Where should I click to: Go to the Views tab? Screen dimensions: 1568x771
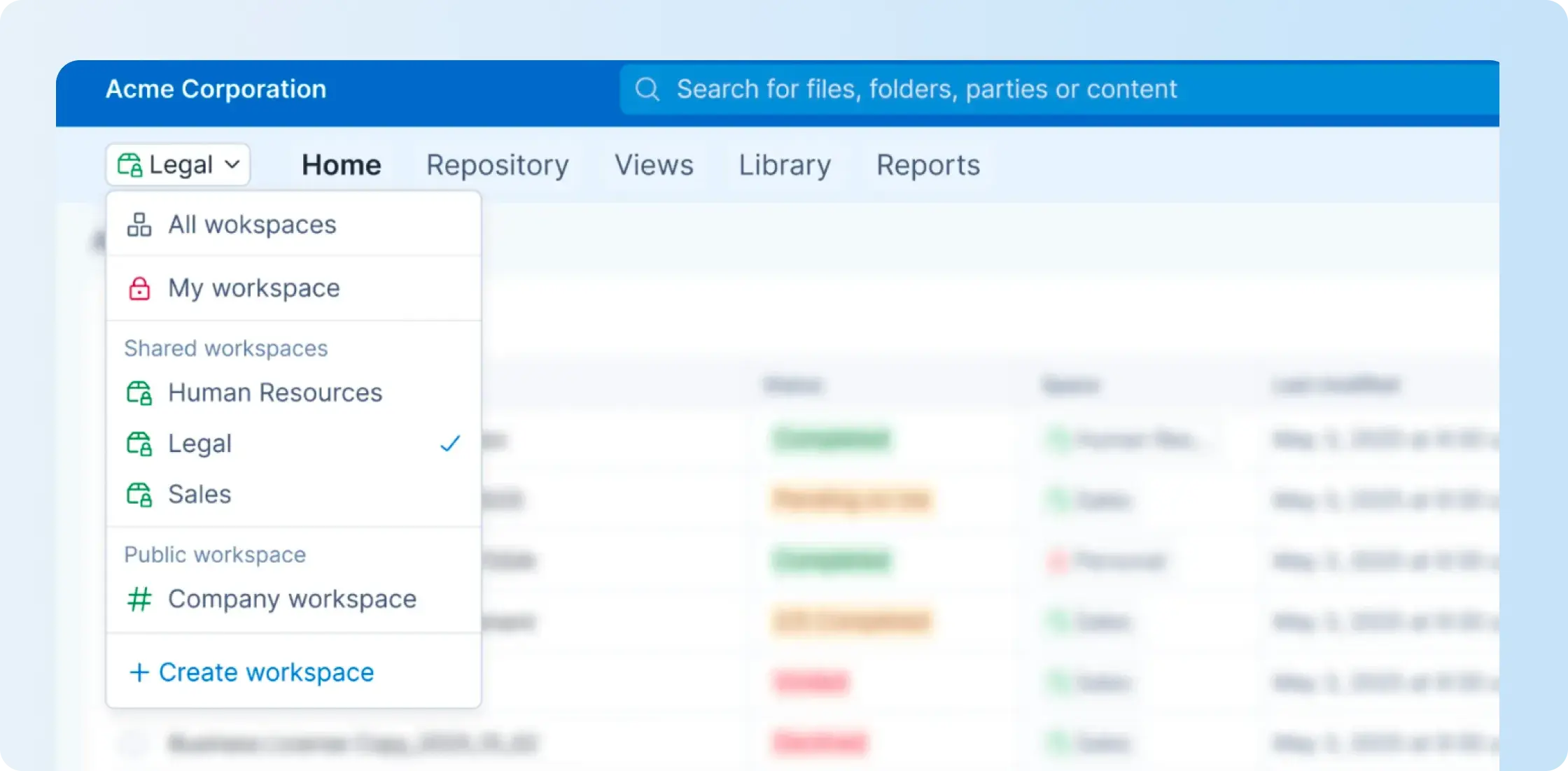click(x=654, y=165)
